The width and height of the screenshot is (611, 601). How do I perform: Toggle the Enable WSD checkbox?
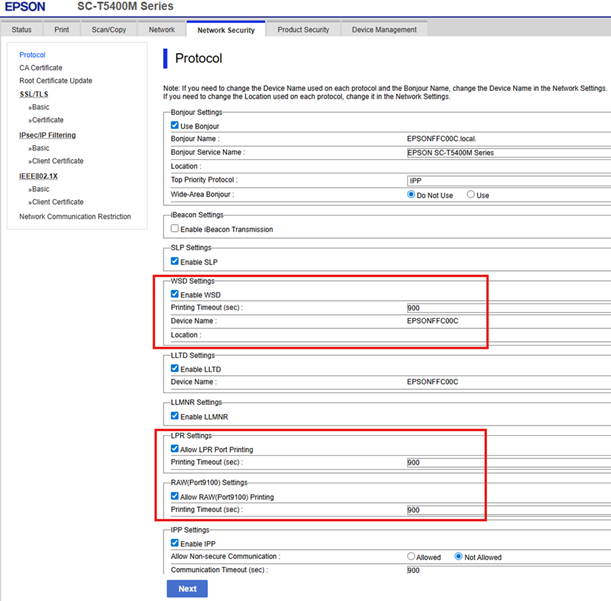(x=175, y=294)
